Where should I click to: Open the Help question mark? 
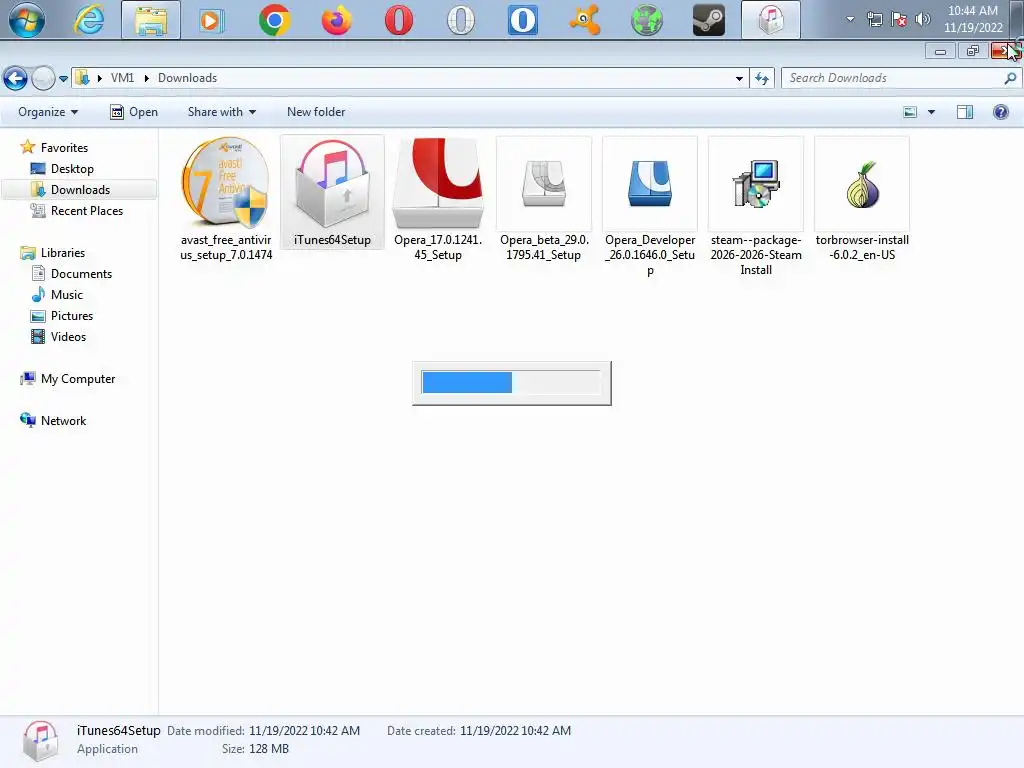point(1000,112)
